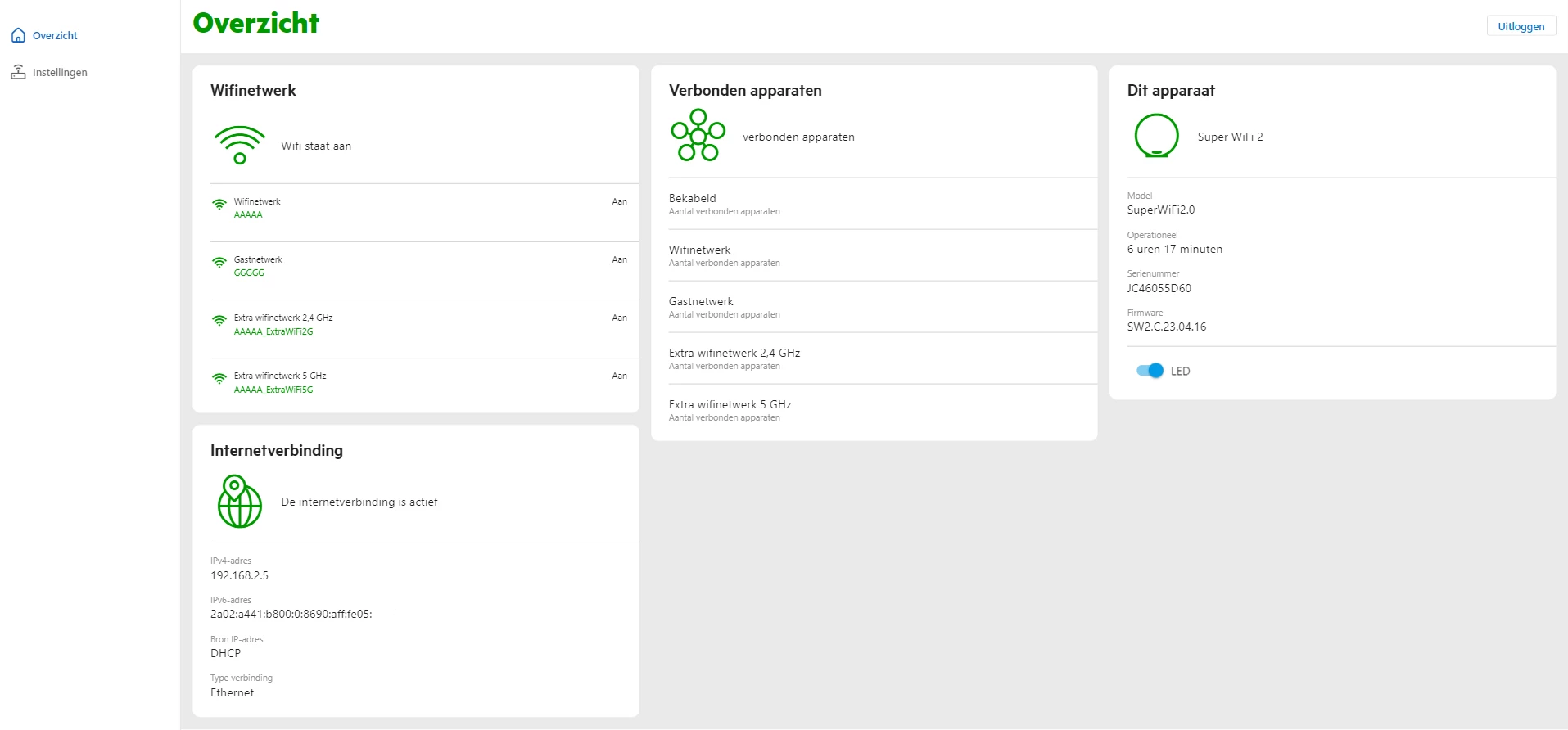The width and height of the screenshot is (1568, 730).
Task: Click the Super WiFi 2 device name
Action: pyautogui.click(x=1230, y=137)
